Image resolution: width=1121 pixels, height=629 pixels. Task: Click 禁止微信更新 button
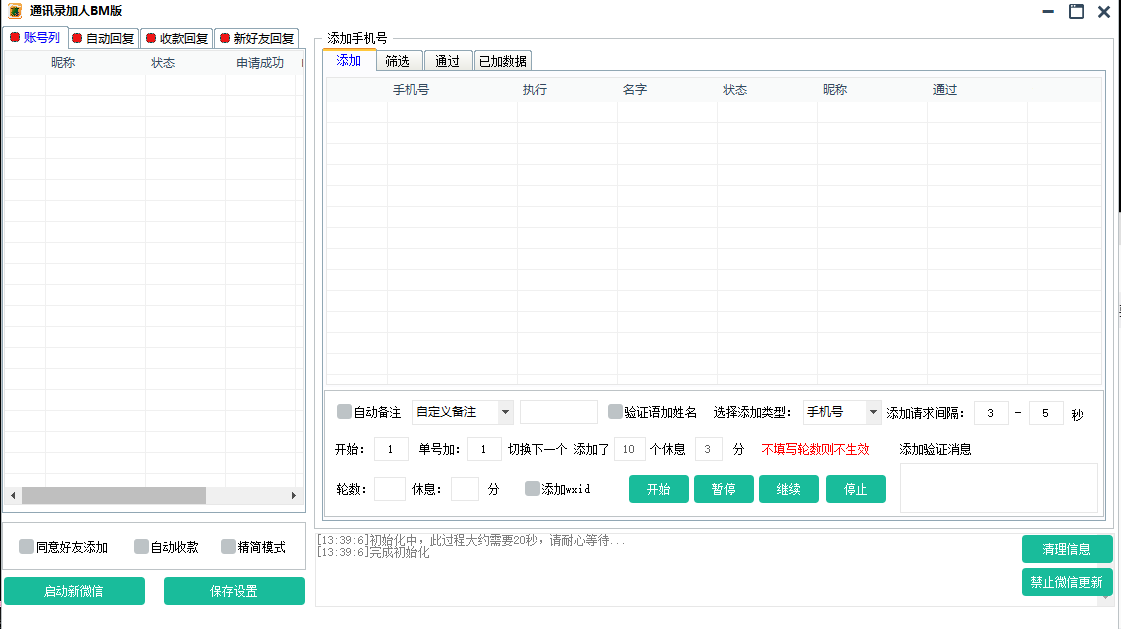point(1067,582)
